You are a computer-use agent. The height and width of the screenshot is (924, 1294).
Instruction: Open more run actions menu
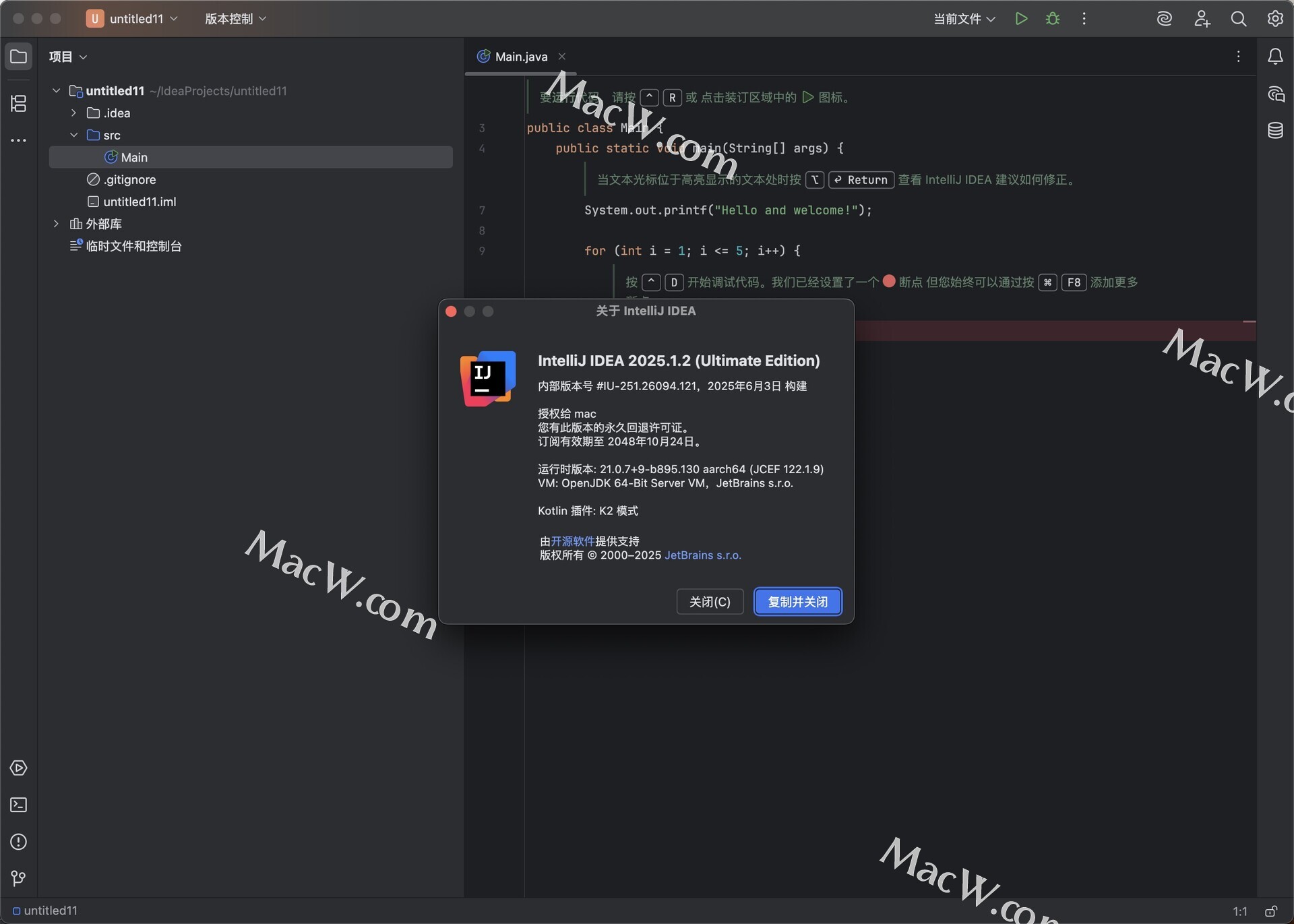point(1084,19)
